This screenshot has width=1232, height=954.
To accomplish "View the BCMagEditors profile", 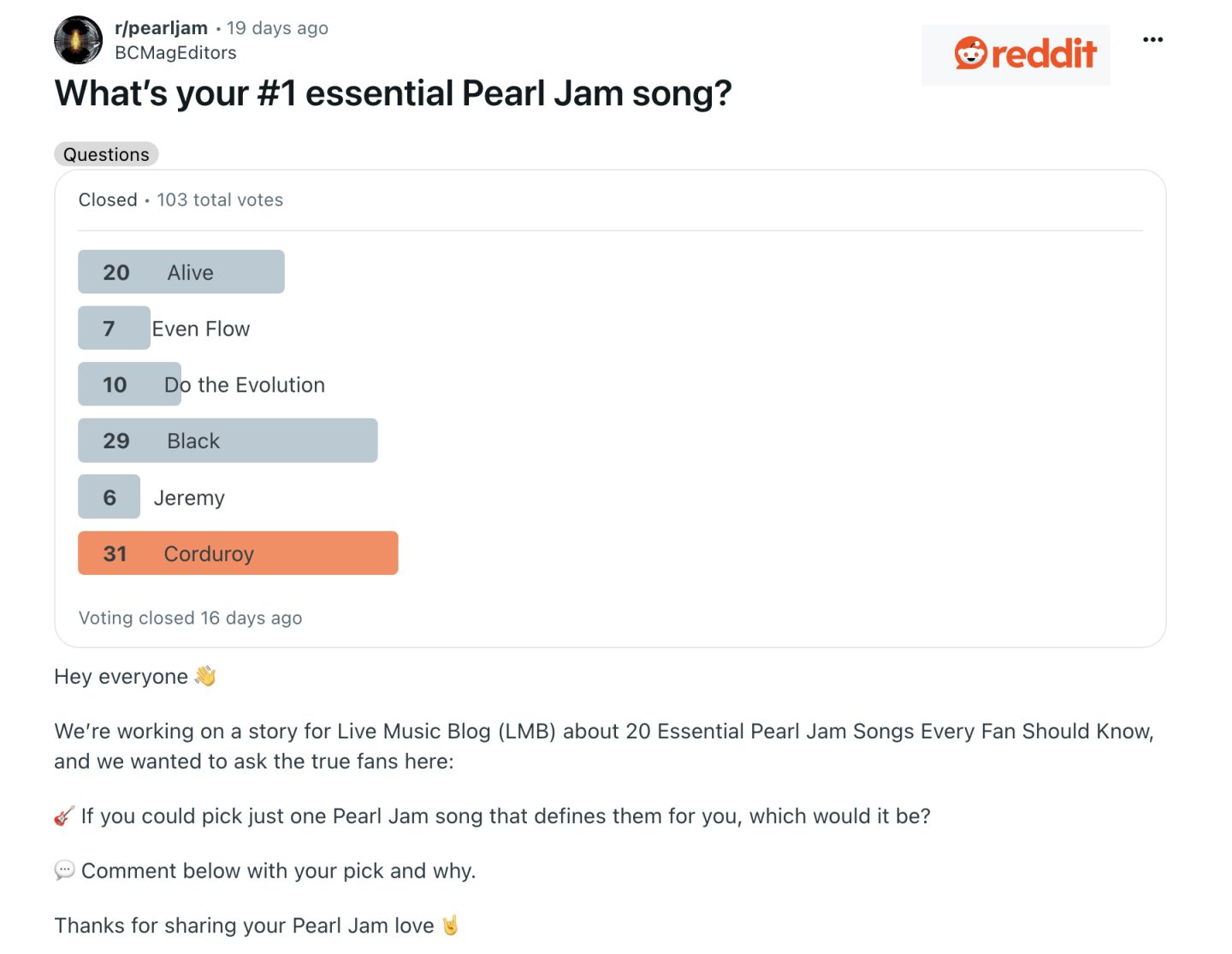I will tap(176, 52).
